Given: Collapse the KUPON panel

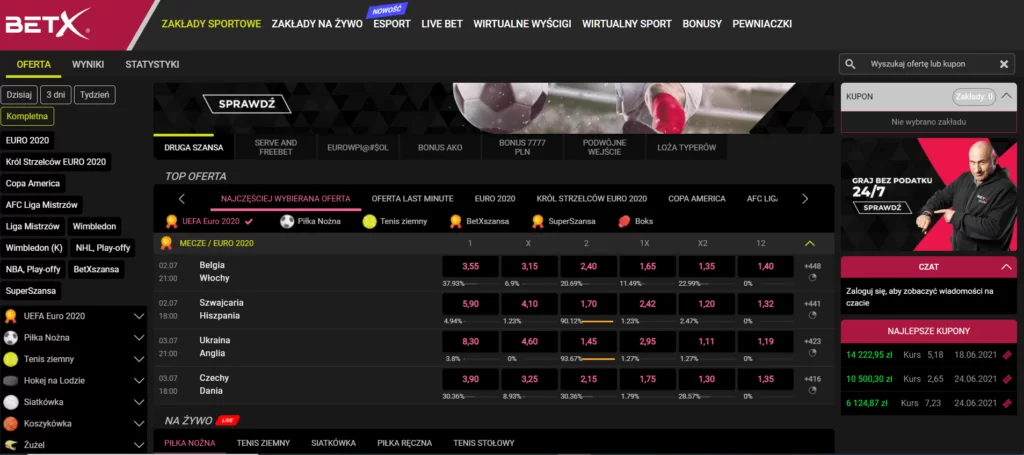Looking at the screenshot, I should (x=1006, y=96).
